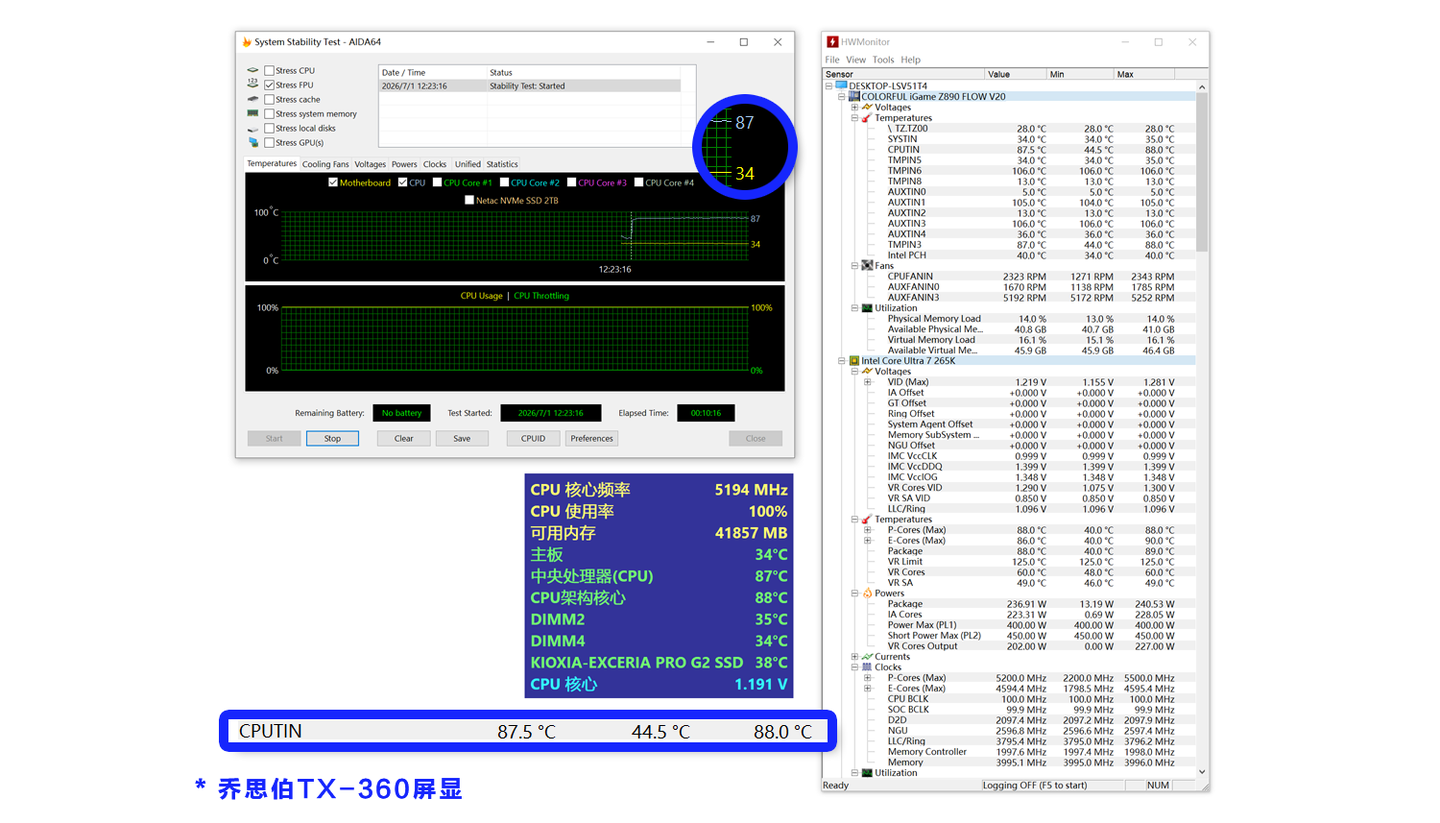Check the CPU Core #1 graph checkbox

click(437, 183)
